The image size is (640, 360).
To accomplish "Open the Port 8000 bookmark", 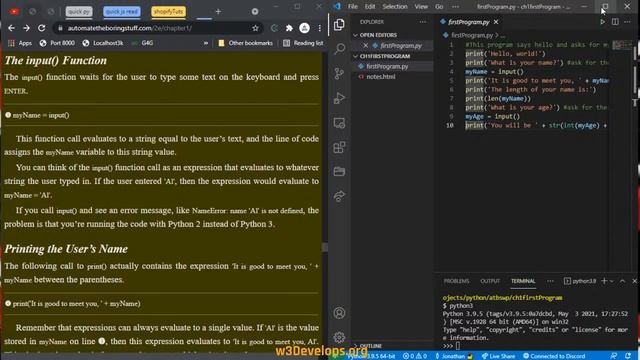I will pos(57,43).
